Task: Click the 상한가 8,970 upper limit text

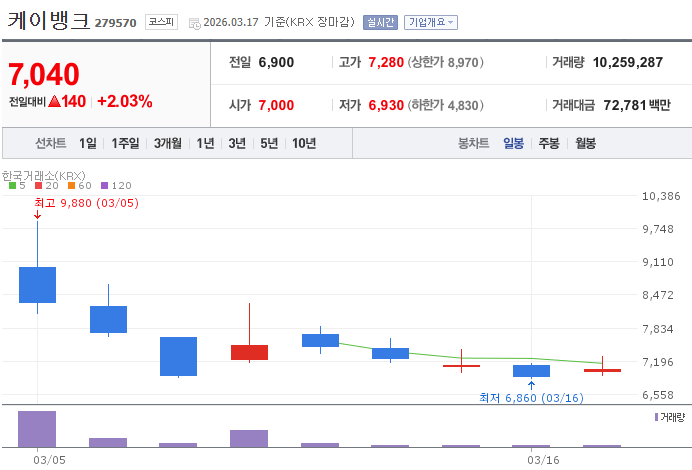Action: (446, 62)
